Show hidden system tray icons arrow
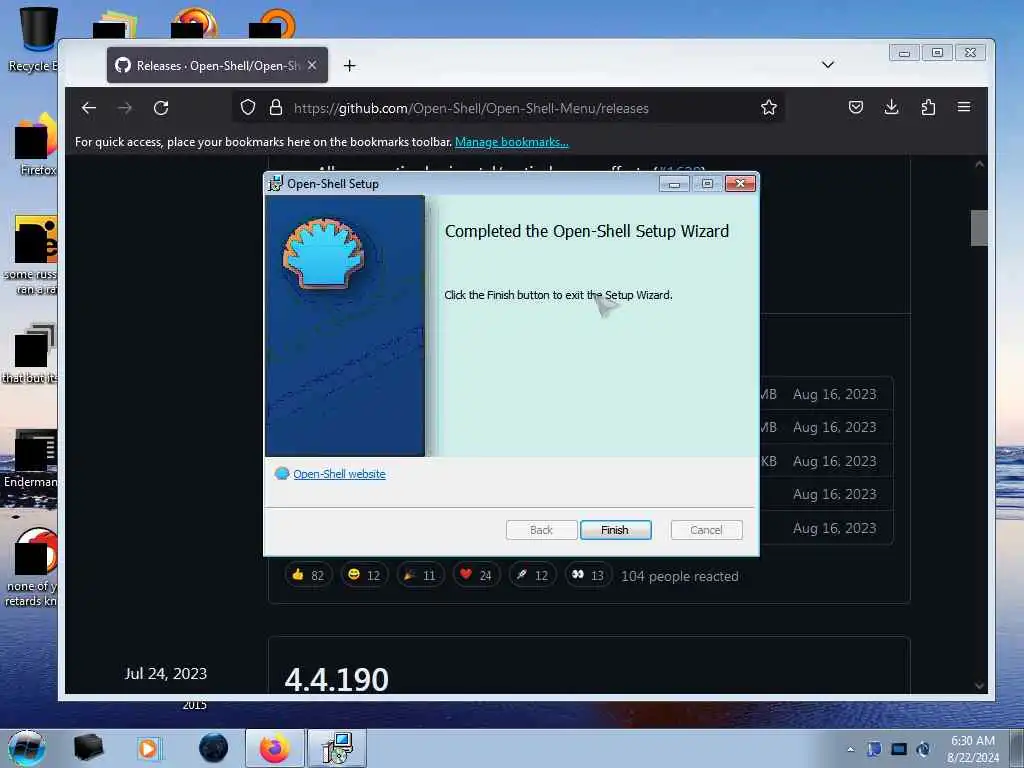This screenshot has width=1024, height=768. click(x=850, y=749)
